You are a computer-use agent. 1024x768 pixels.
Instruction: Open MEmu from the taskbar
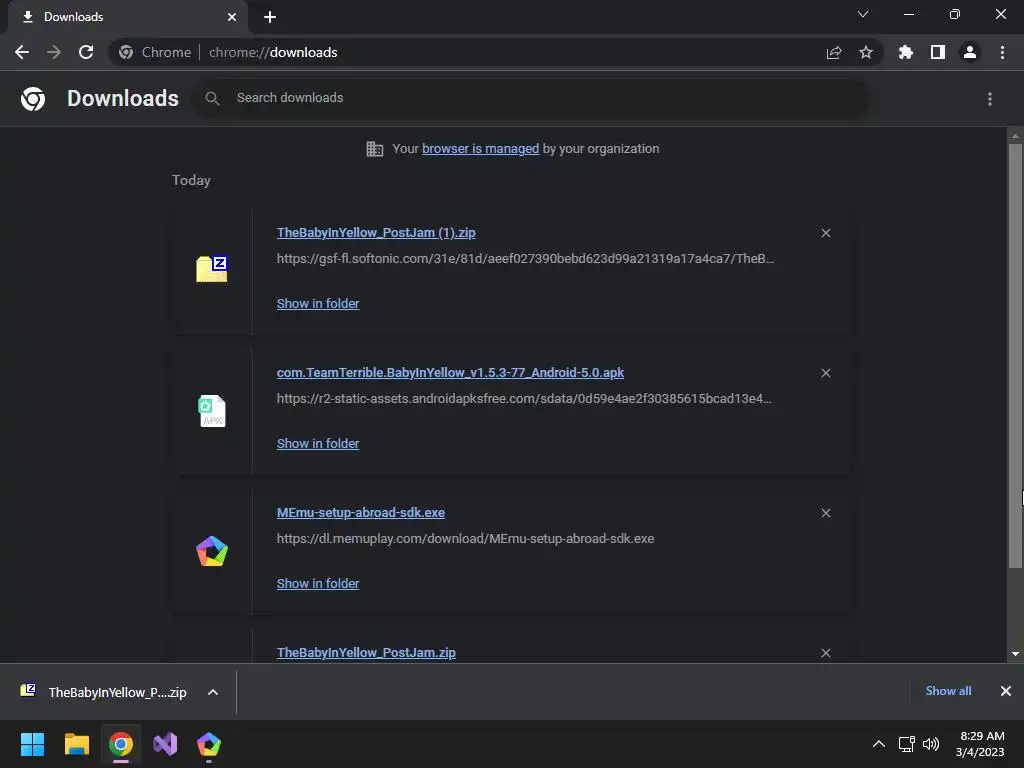click(209, 744)
